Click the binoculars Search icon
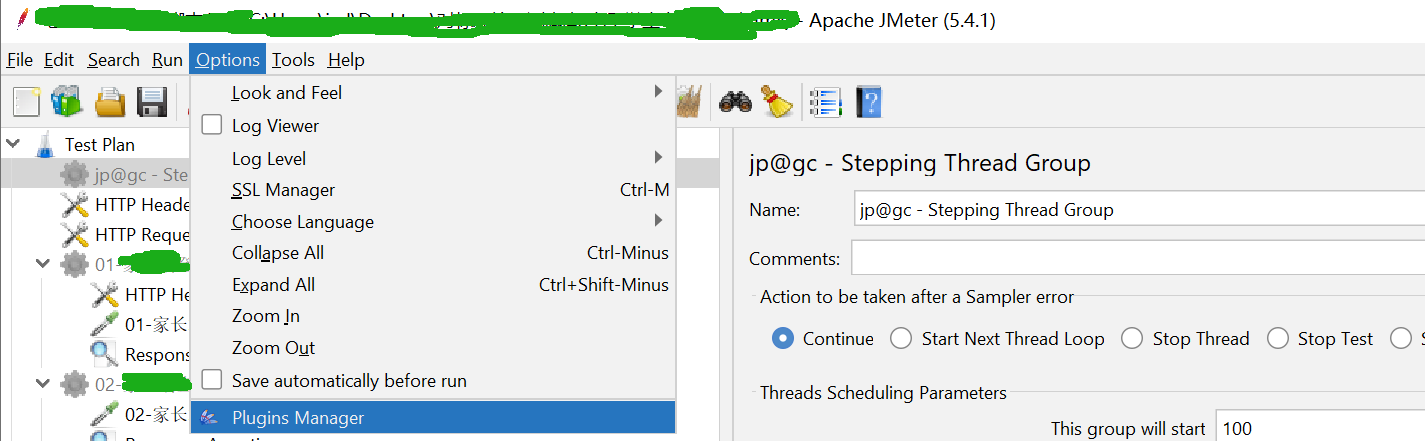This screenshot has height=441, width=1425. 735,101
